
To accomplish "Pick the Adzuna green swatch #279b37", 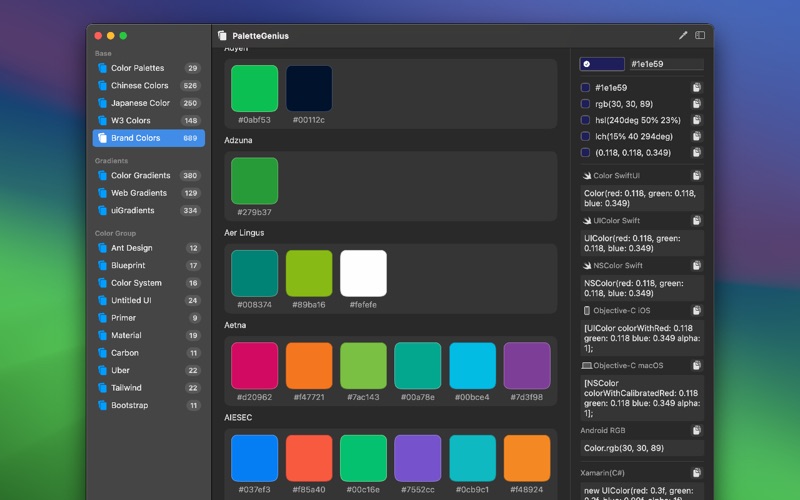I will click(x=254, y=181).
